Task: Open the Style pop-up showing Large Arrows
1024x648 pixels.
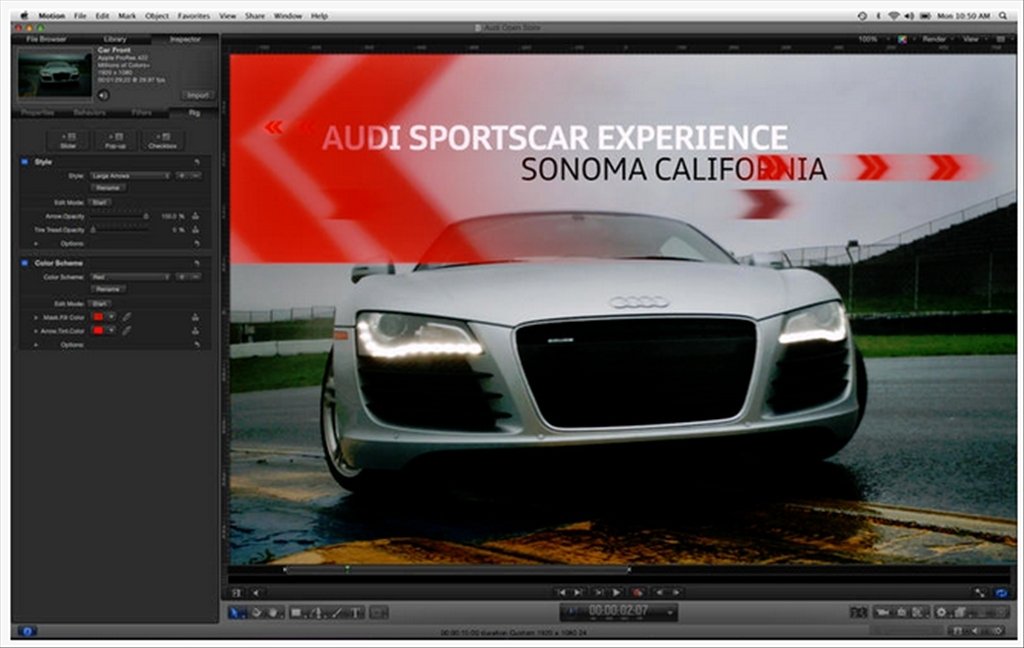Action: (x=131, y=176)
